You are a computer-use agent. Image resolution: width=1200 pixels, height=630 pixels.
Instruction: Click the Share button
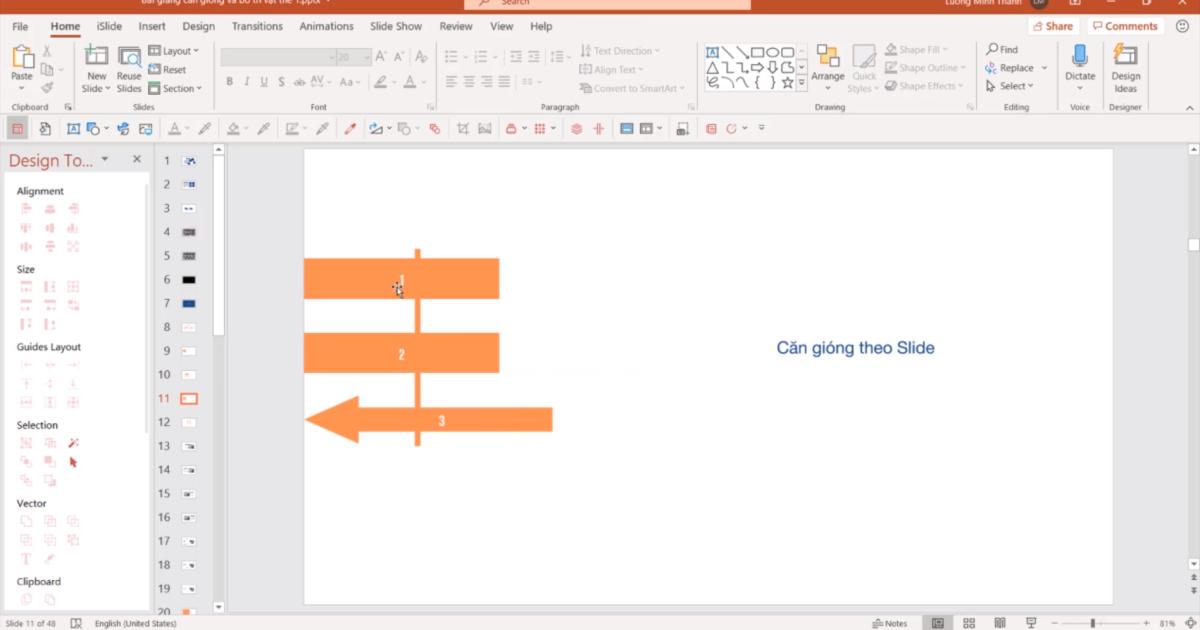1053,26
